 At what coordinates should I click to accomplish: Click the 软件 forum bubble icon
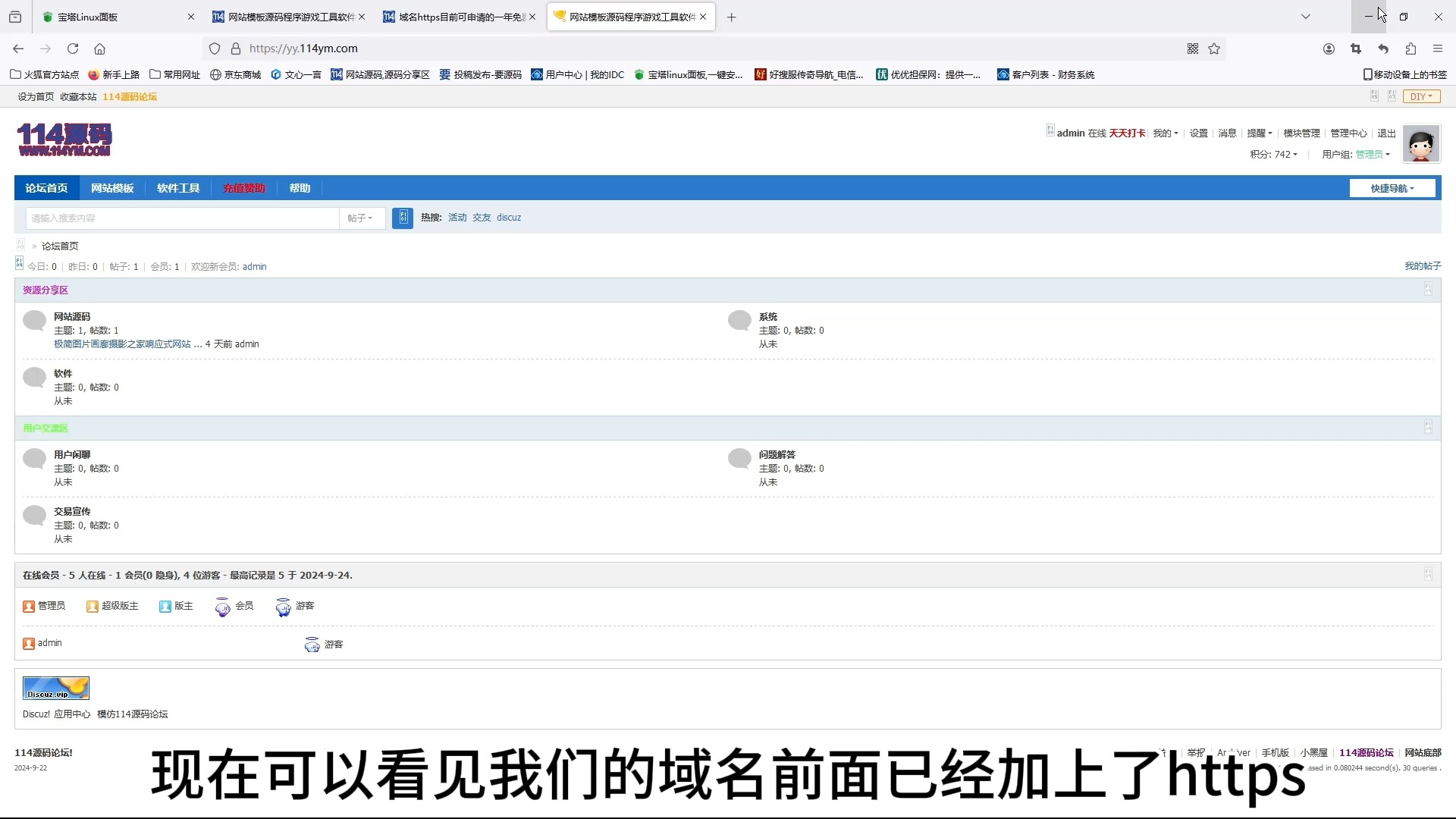[34, 378]
